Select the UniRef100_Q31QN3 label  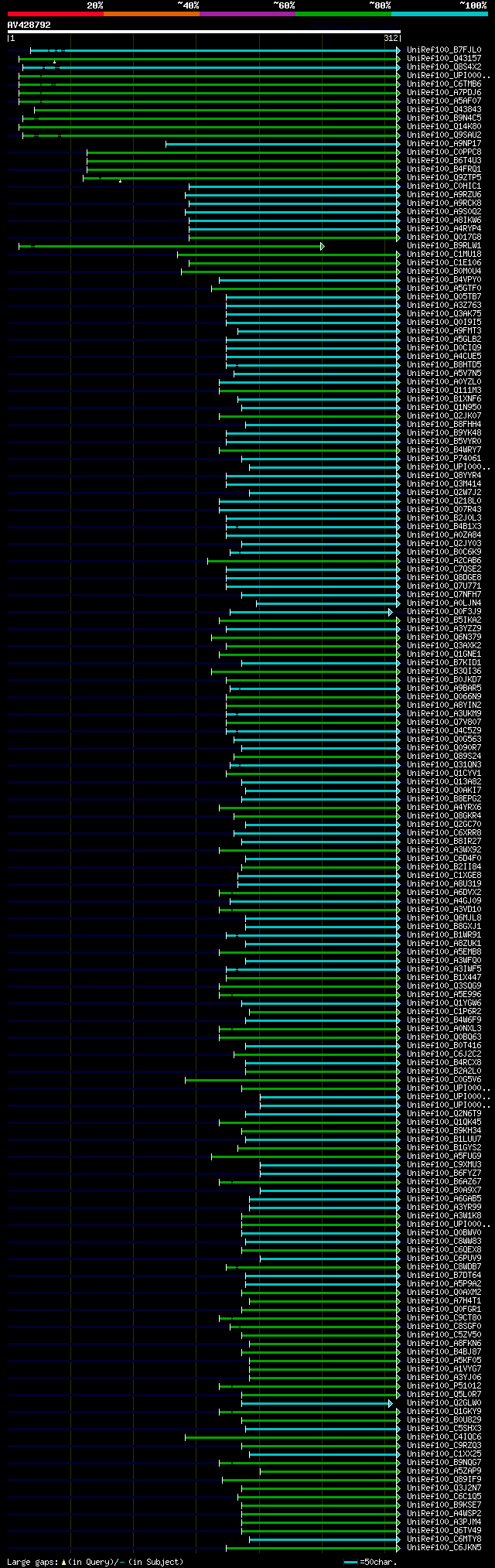444,764
